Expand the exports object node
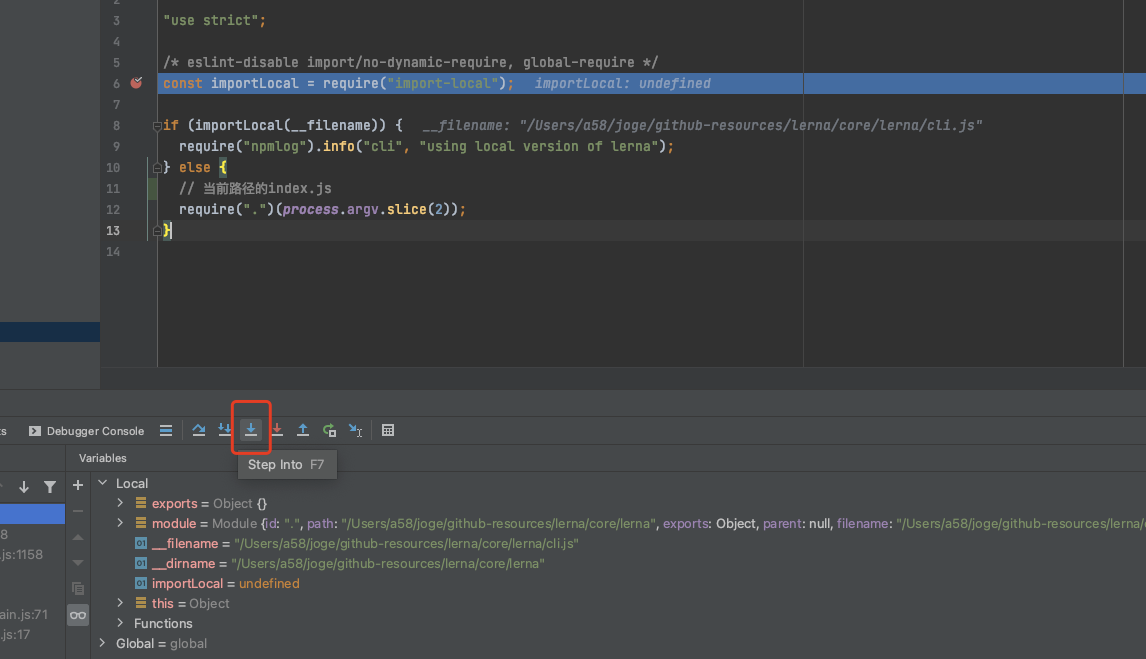1146x659 pixels. point(121,503)
